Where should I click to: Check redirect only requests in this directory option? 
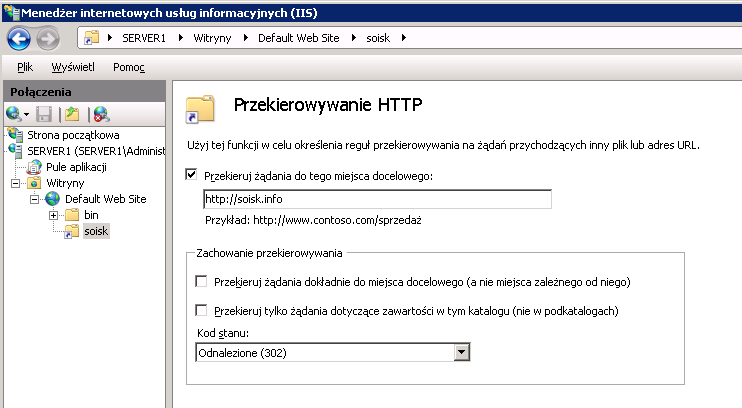click(x=201, y=310)
